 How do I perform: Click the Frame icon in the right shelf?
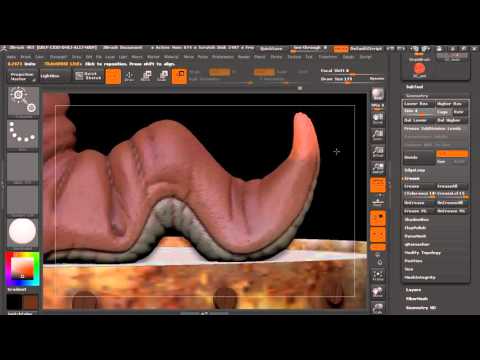click(x=378, y=275)
